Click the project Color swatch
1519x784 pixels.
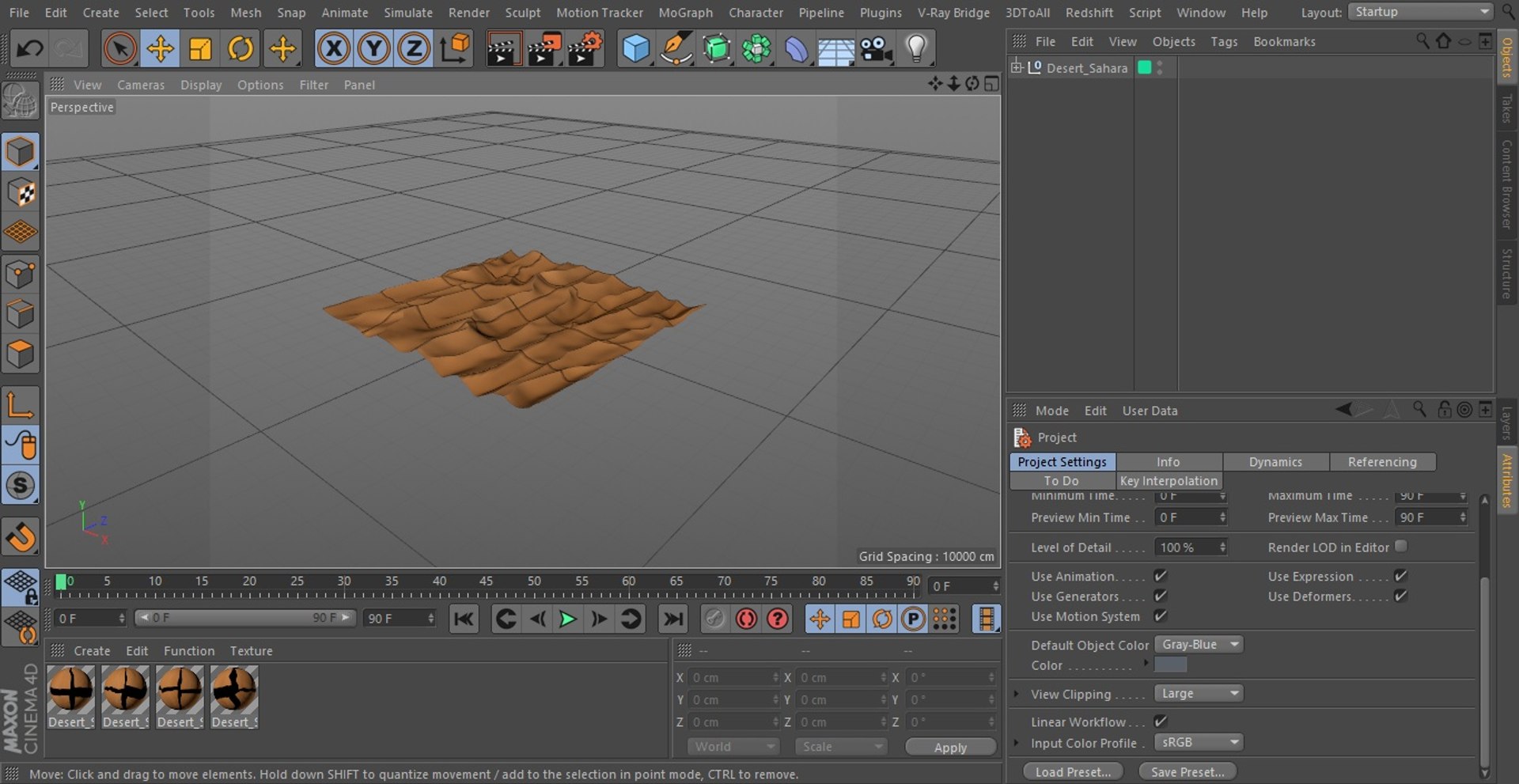point(1170,665)
